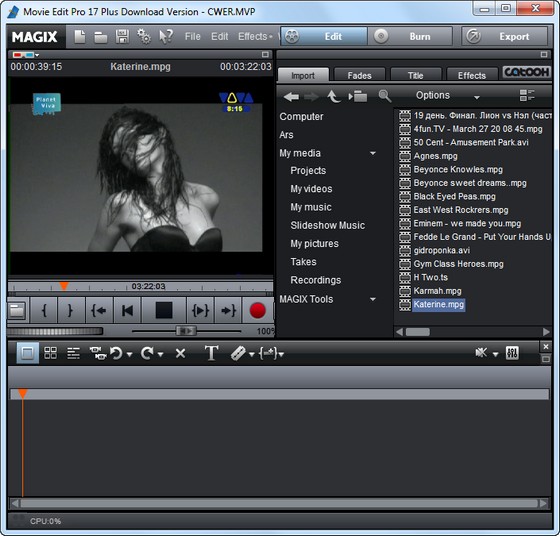Image resolution: width=560 pixels, height=536 pixels.
Task: Open the redo history dropdown
Action: coord(160,354)
